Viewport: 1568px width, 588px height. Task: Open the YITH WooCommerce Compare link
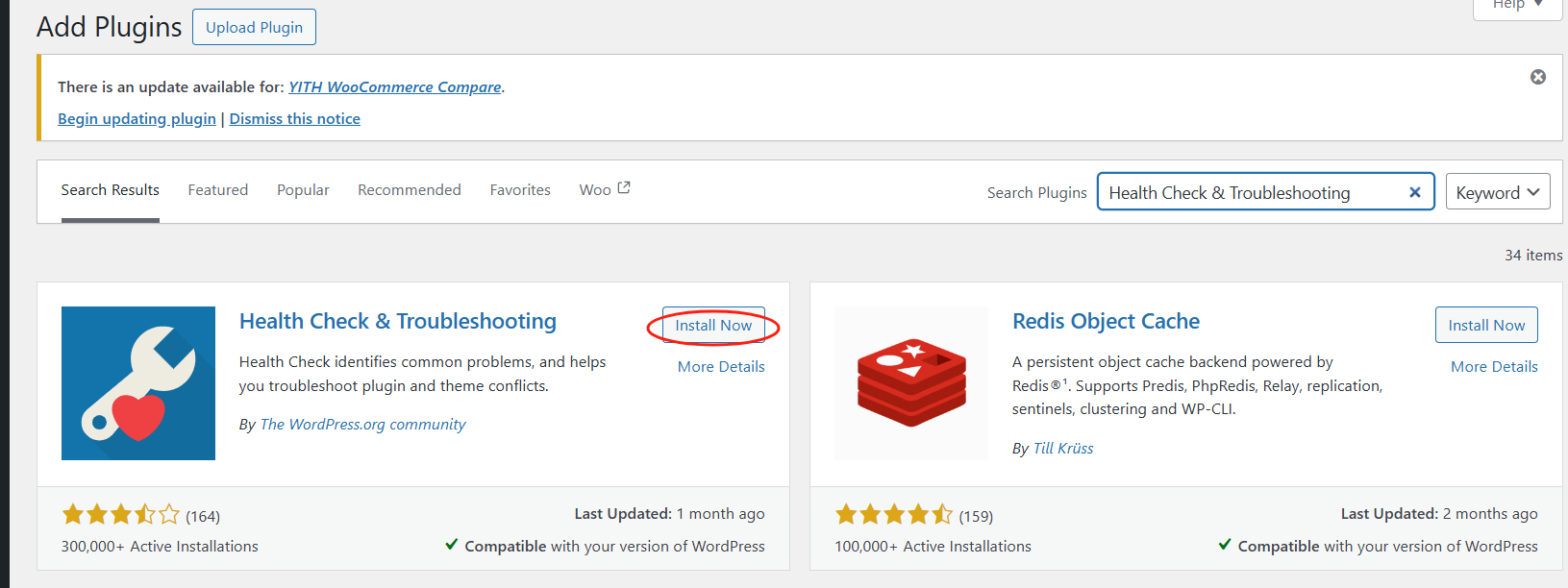pos(395,87)
